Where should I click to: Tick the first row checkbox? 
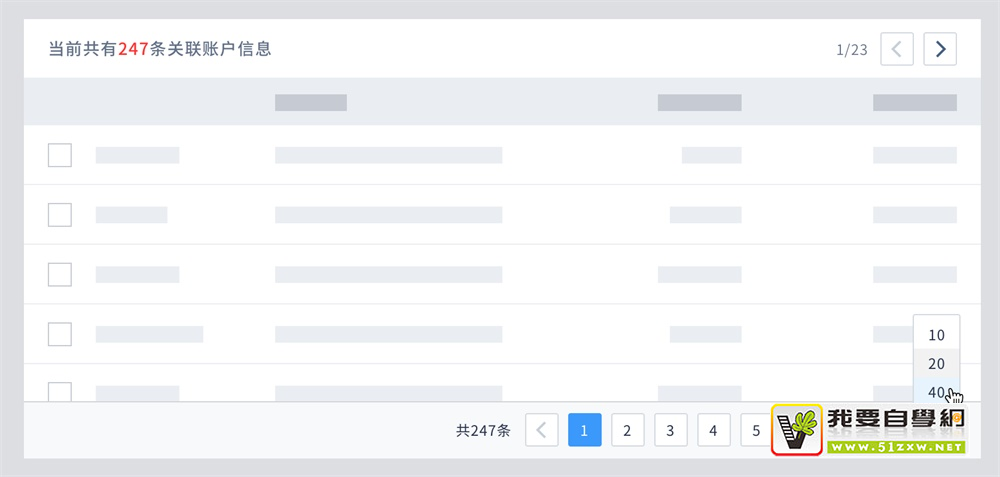pyautogui.click(x=60, y=155)
